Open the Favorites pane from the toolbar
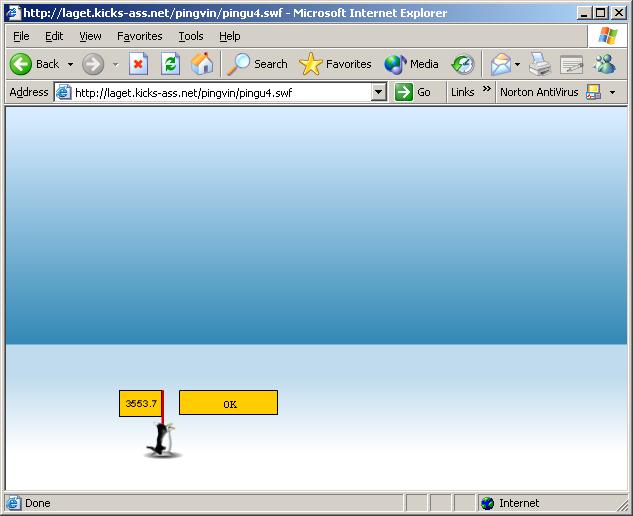The height and width of the screenshot is (516, 633). click(335, 64)
